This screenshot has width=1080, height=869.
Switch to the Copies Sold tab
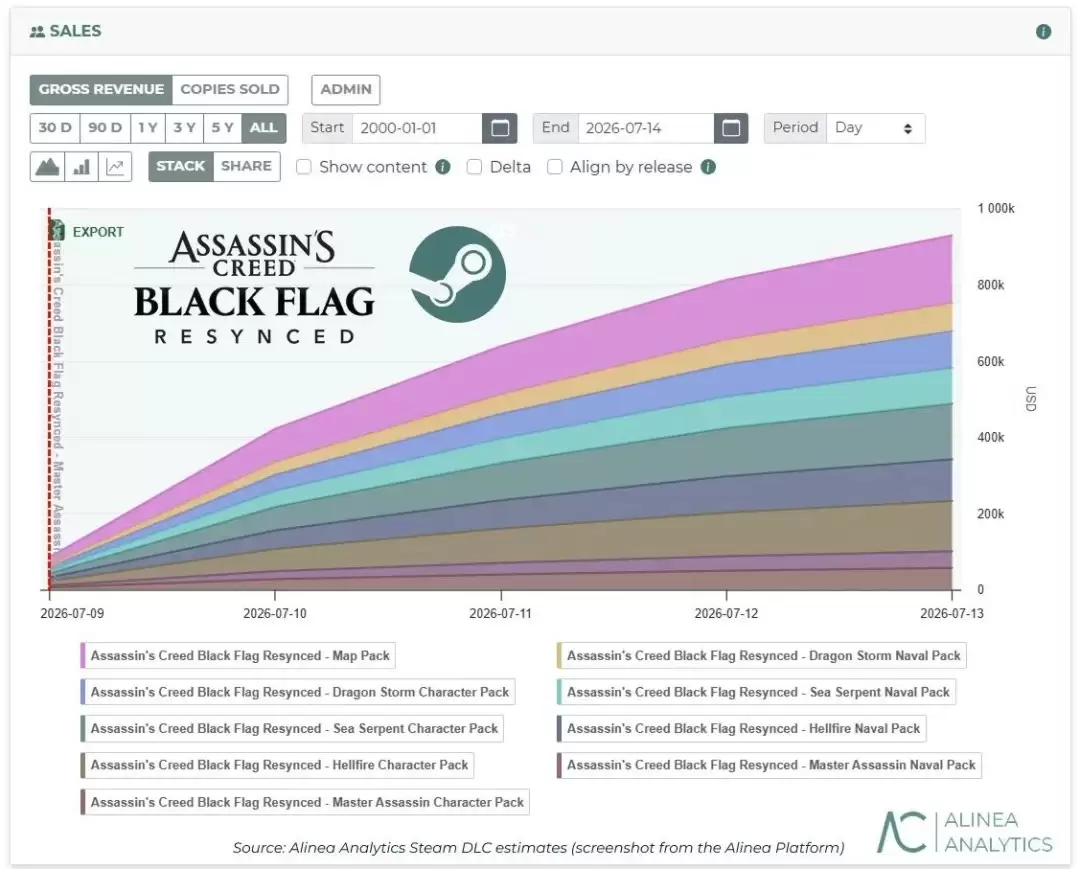[x=230, y=90]
